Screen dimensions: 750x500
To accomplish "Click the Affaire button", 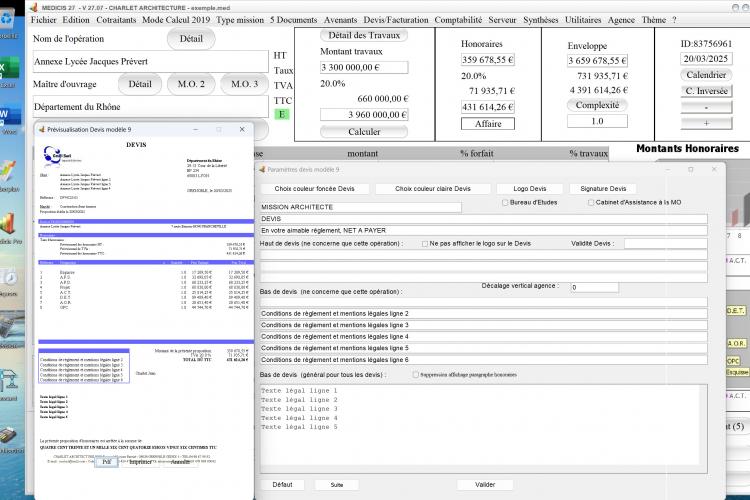I will pos(488,124).
